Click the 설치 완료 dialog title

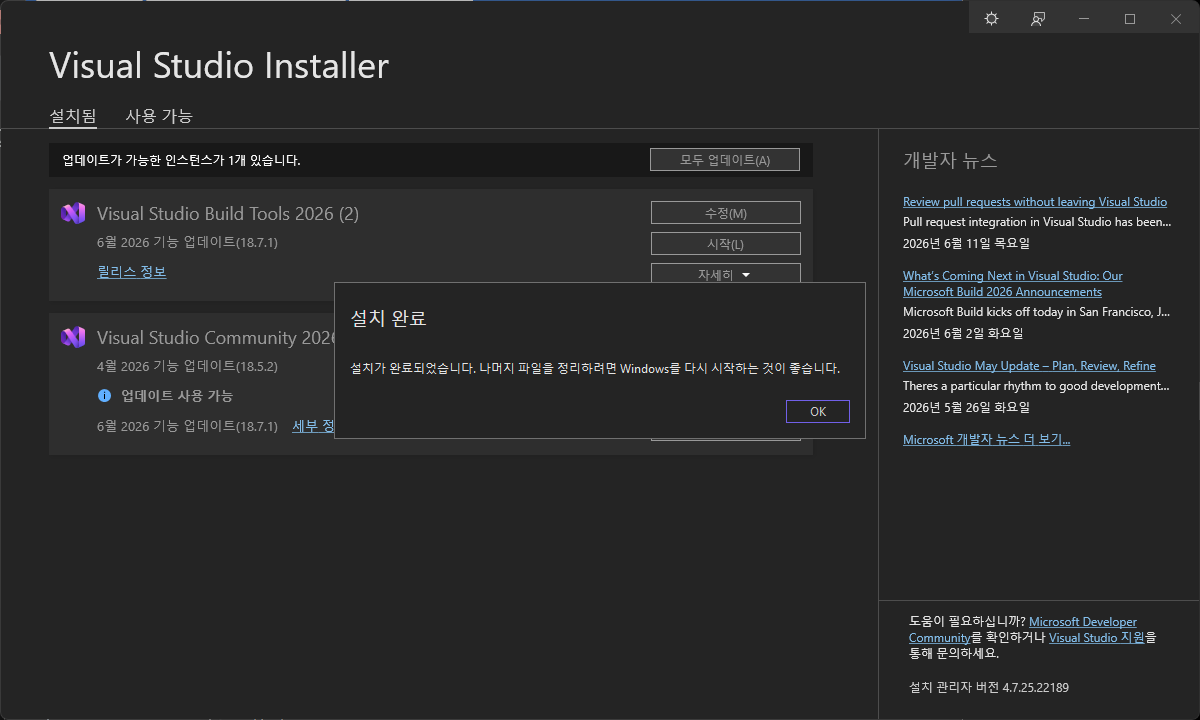tap(389, 318)
